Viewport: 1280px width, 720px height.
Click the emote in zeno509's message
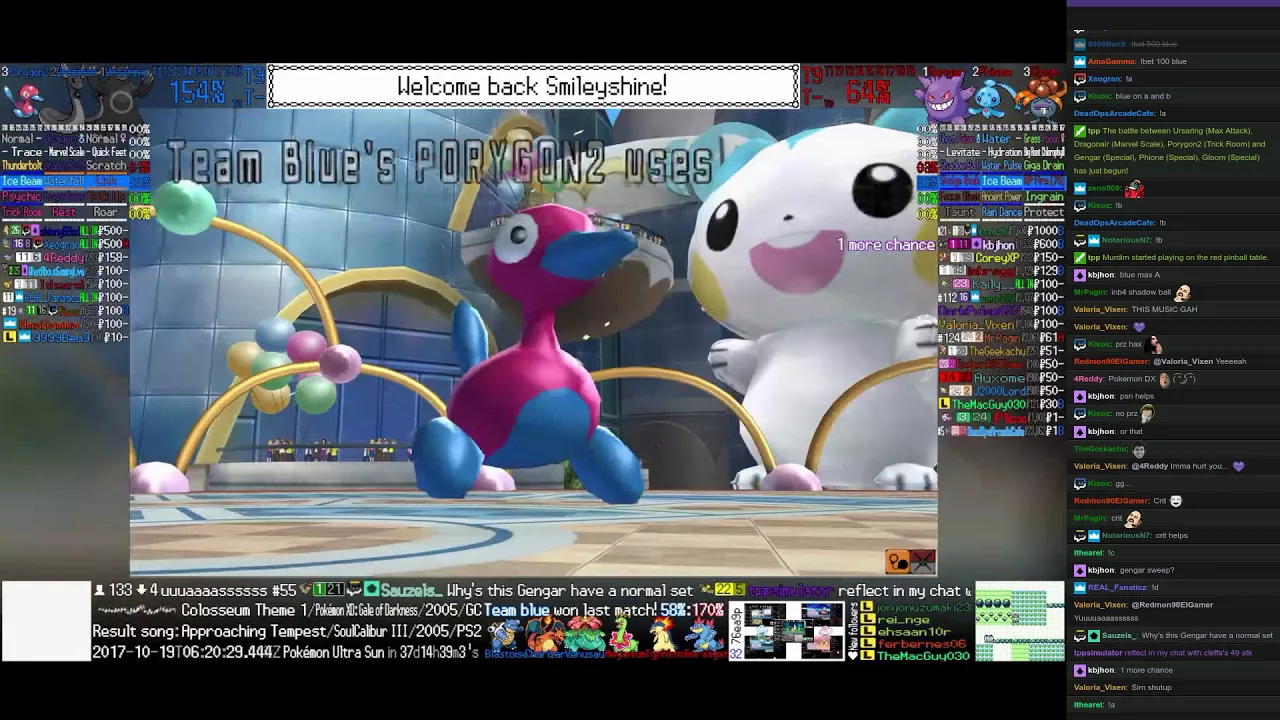click(1134, 188)
